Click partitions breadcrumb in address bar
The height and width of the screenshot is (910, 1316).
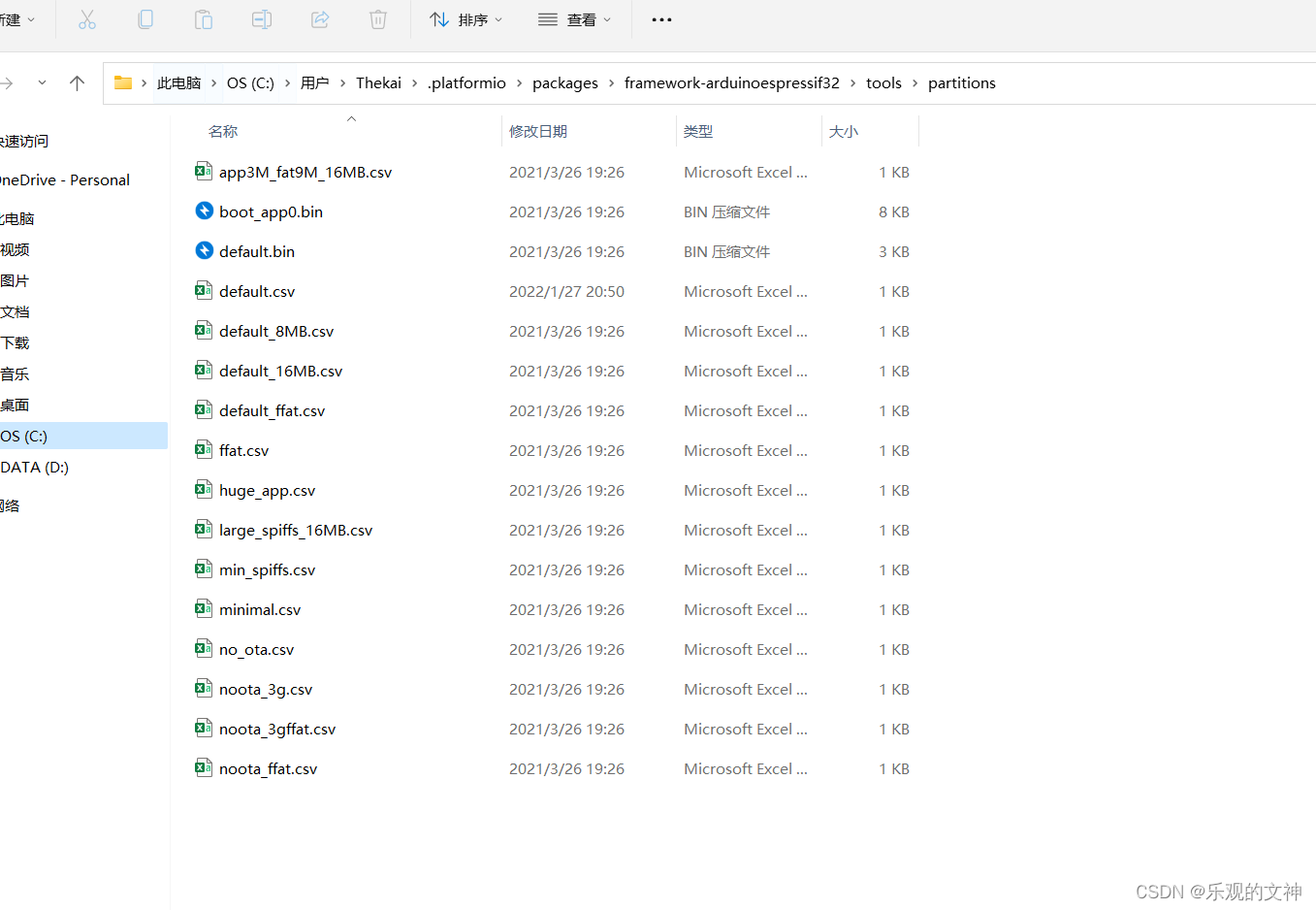pyautogui.click(x=962, y=83)
